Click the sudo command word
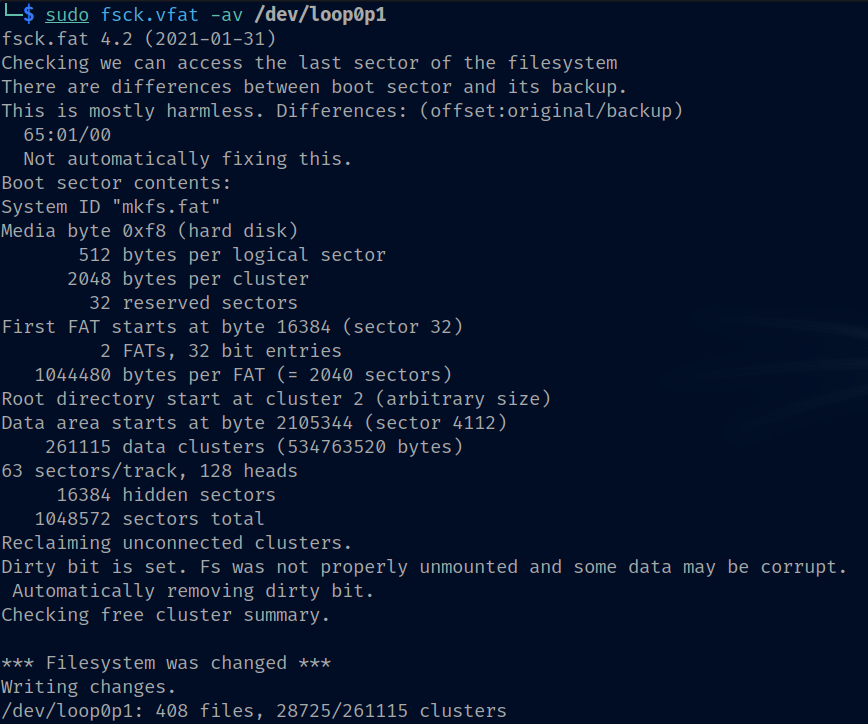The width and height of the screenshot is (868, 724). pyautogui.click(x=67, y=15)
